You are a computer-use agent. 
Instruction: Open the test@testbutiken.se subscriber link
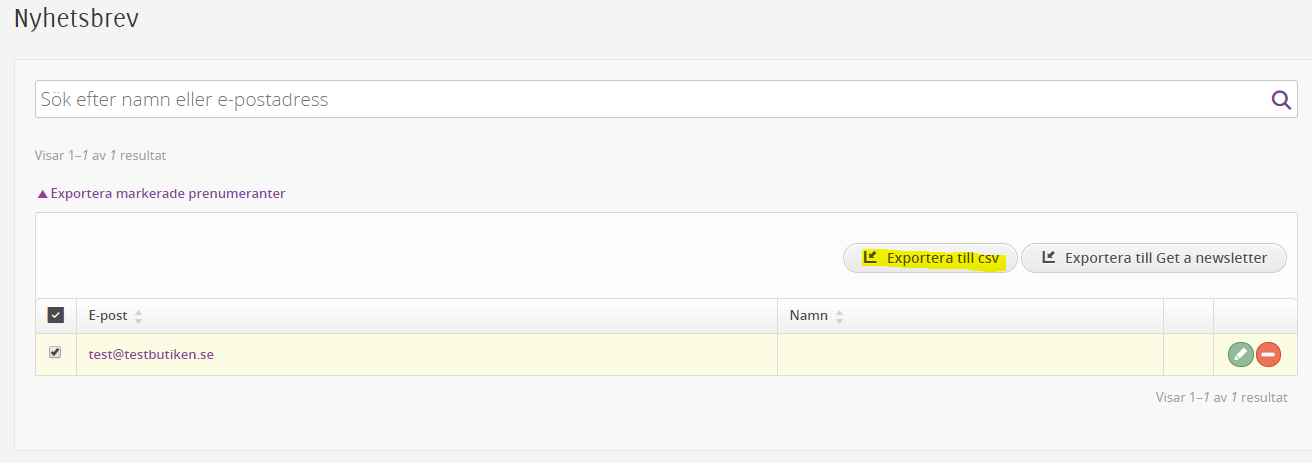coord(151,354)
